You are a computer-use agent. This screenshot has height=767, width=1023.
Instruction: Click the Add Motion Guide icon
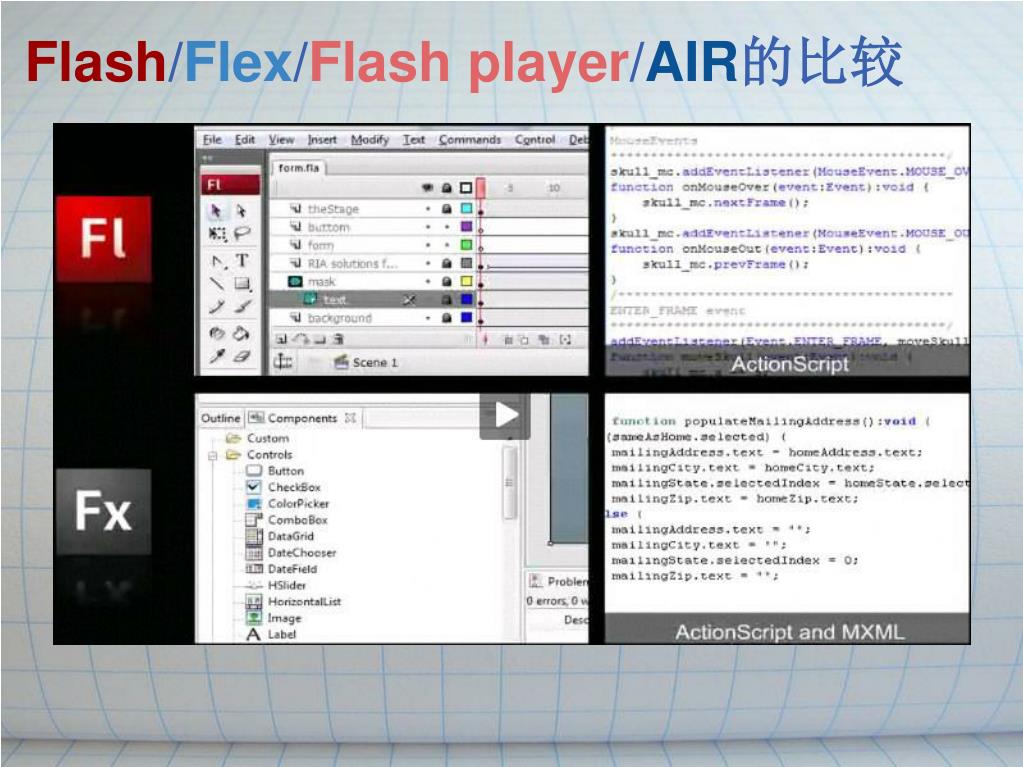301,339
